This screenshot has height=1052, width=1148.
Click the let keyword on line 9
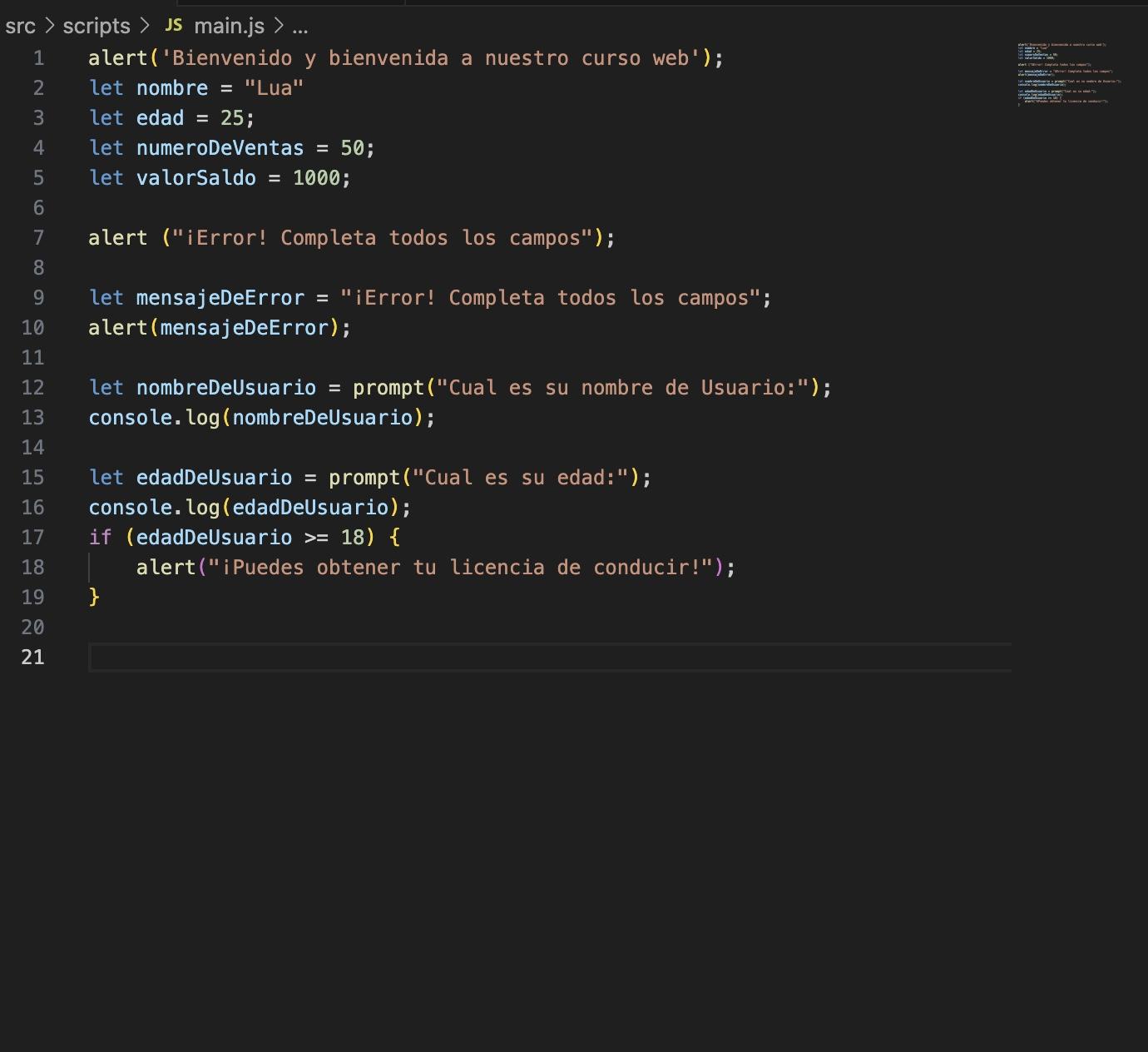tap(106, 298)
